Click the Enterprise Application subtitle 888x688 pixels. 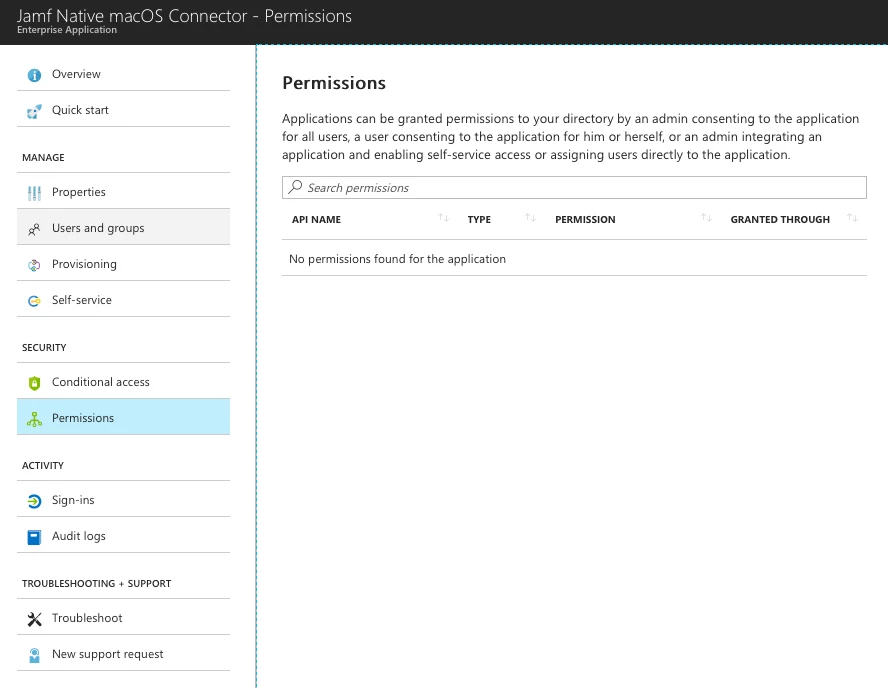tap(67, 30)
